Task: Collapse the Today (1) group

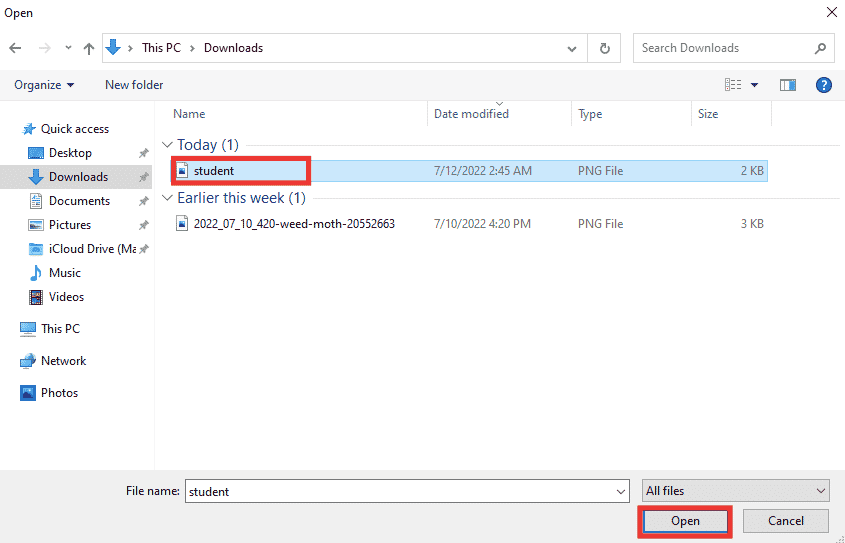Action: click(x=168, y=145)
